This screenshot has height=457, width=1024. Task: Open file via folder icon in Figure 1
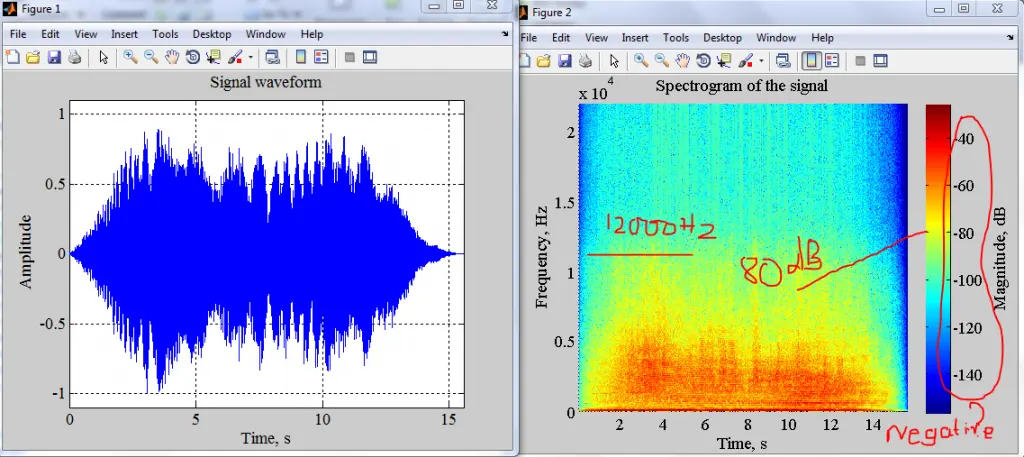pyautogui.click(x=32, y=57)
